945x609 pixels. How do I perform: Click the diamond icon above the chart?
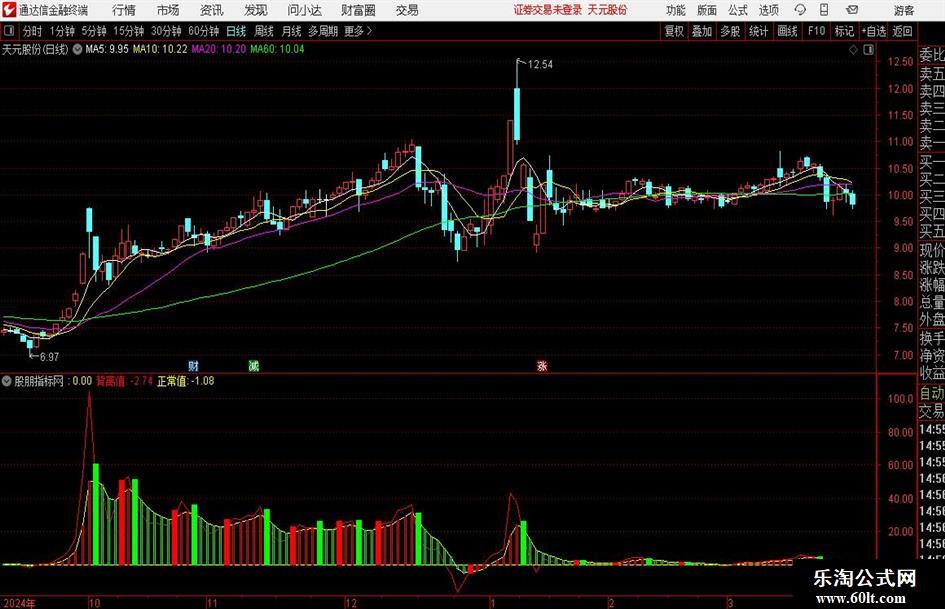(853, 50)
